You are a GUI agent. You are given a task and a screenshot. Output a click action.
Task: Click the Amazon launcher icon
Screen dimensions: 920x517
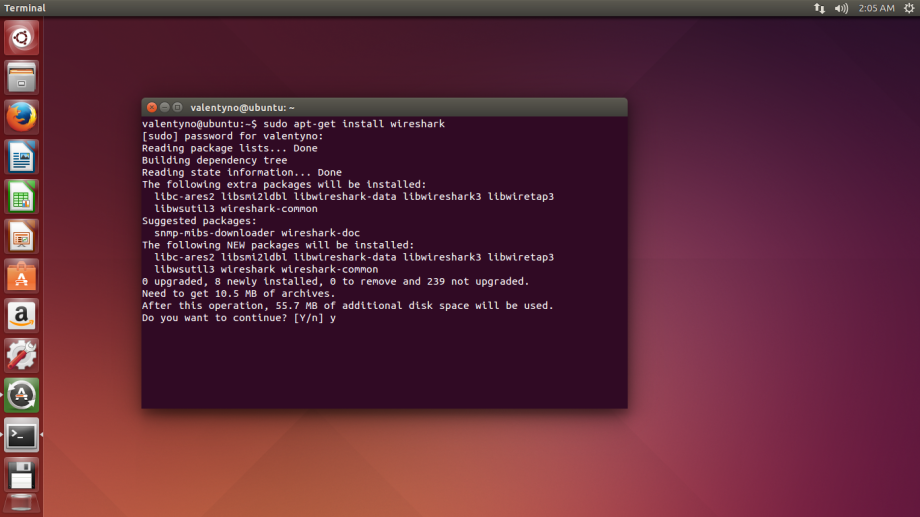pos(21,315)
